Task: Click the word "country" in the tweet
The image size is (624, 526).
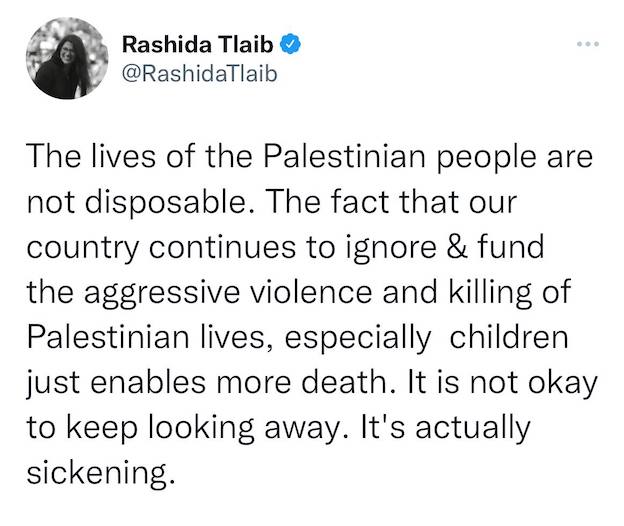Action: 83,248
